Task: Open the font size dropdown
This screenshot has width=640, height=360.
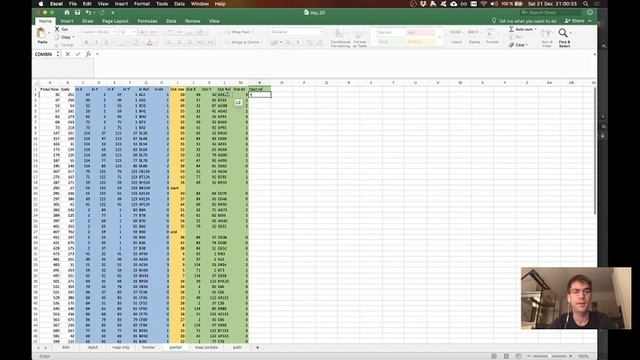Action: click(x=134, y=32)
